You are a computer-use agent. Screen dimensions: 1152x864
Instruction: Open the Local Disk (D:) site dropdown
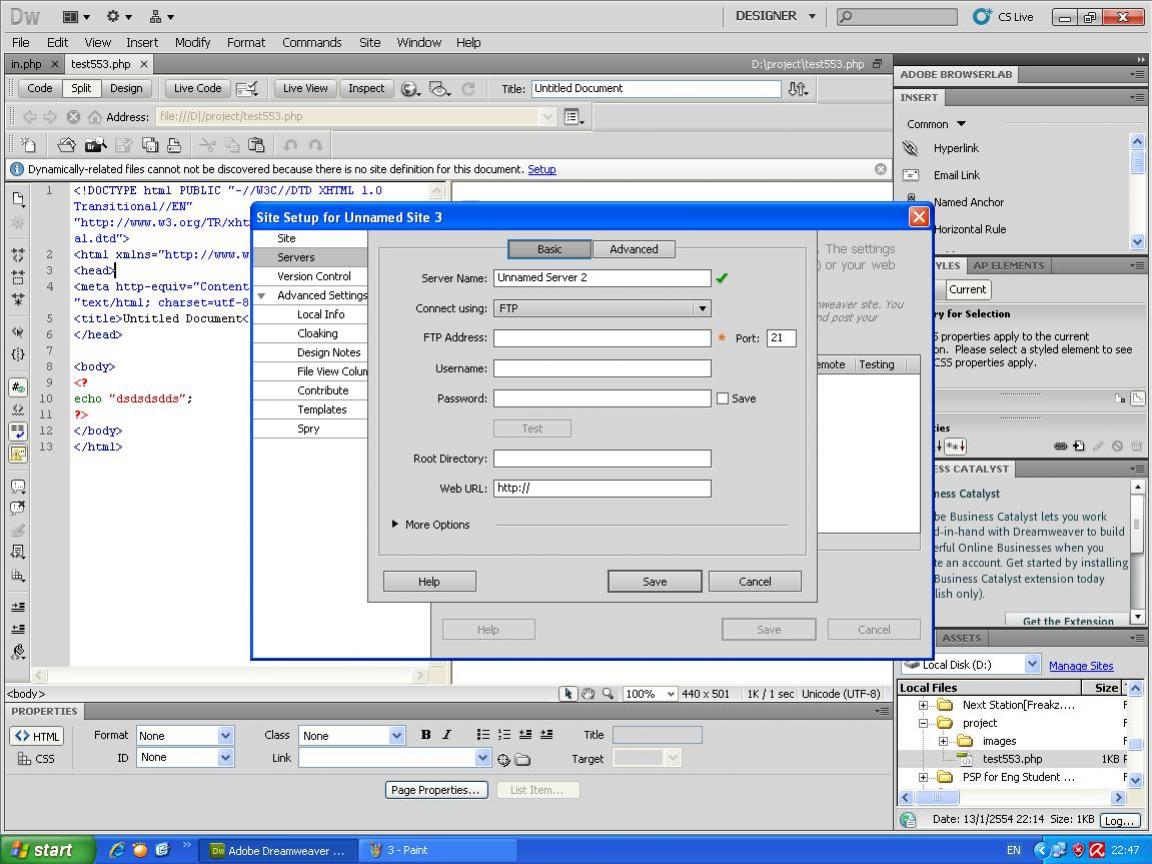pyautogui.click(x=1032, y=664)
